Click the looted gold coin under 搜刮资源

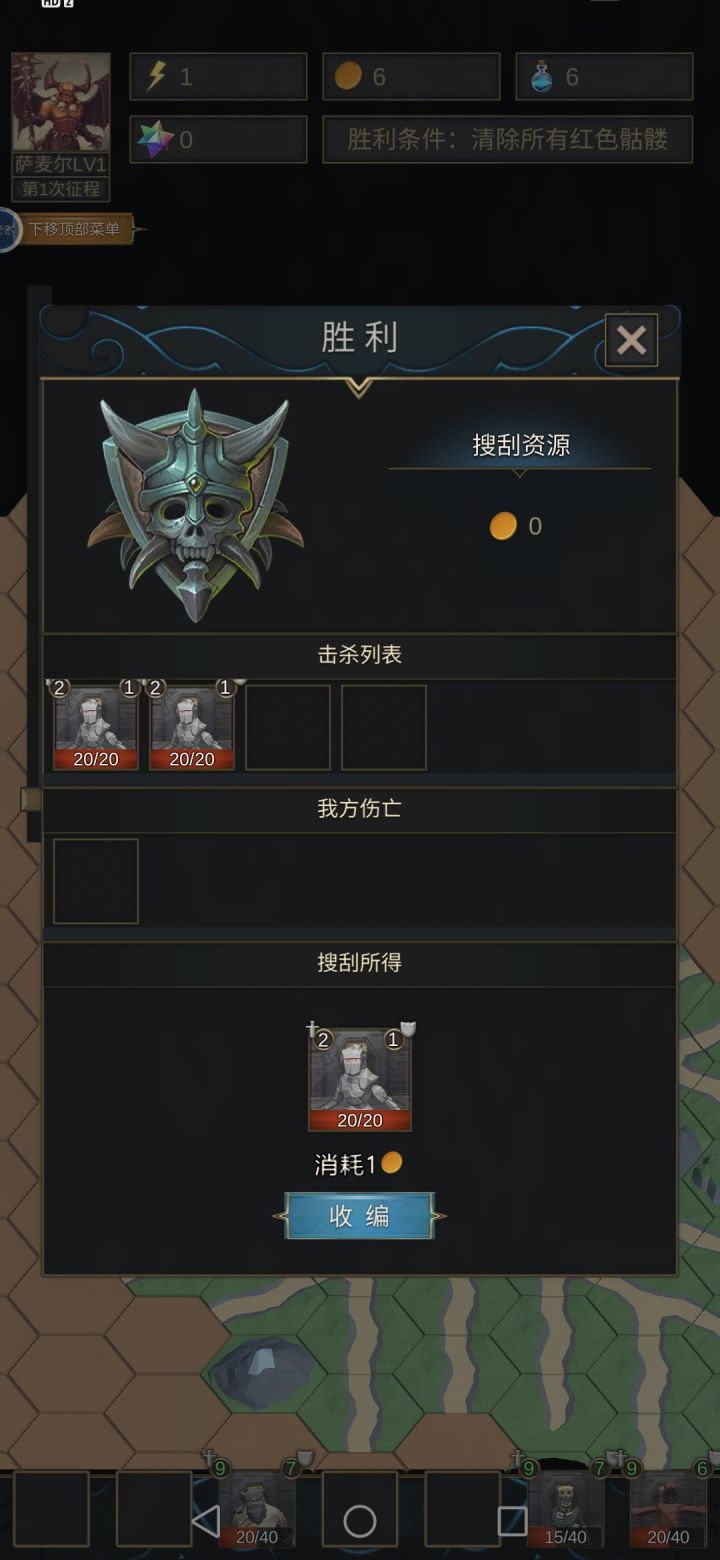[x=503, y=526]
